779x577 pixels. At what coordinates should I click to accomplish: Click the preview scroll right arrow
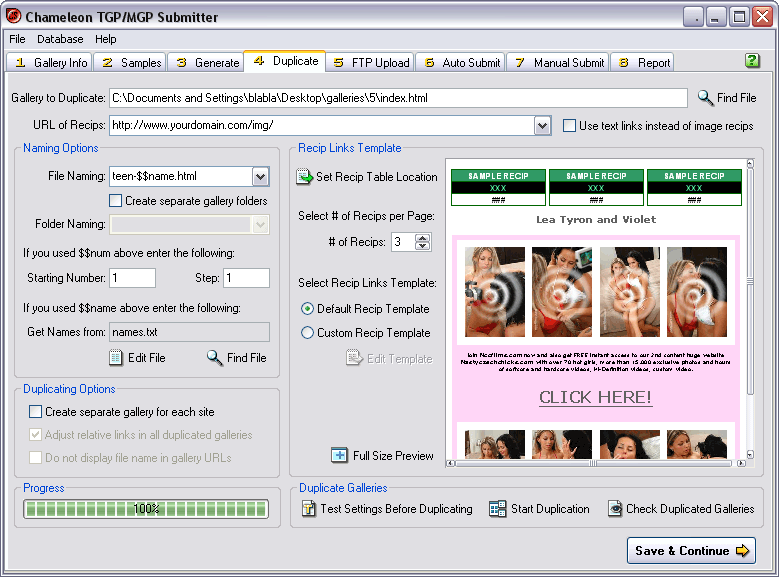741,463
